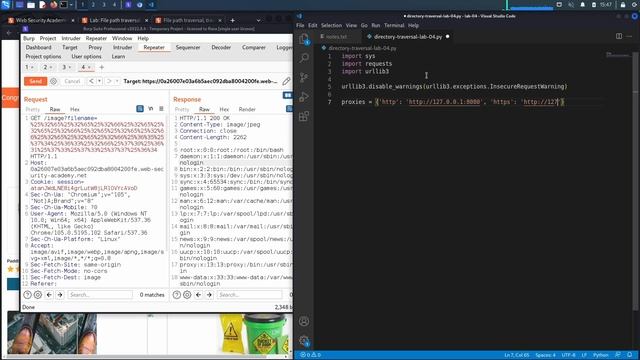640x360 pixels.
Task: Open Repeater tab 3 dropdown arrow
Action: (70, 67)
